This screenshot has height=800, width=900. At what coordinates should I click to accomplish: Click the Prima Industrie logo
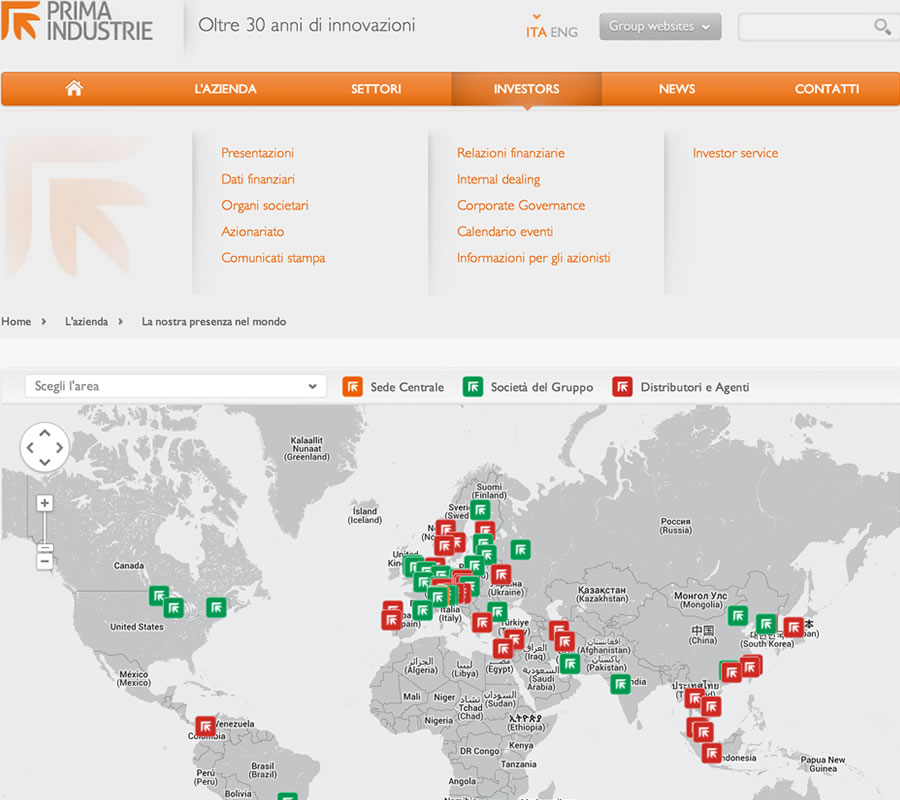(77, 21)
